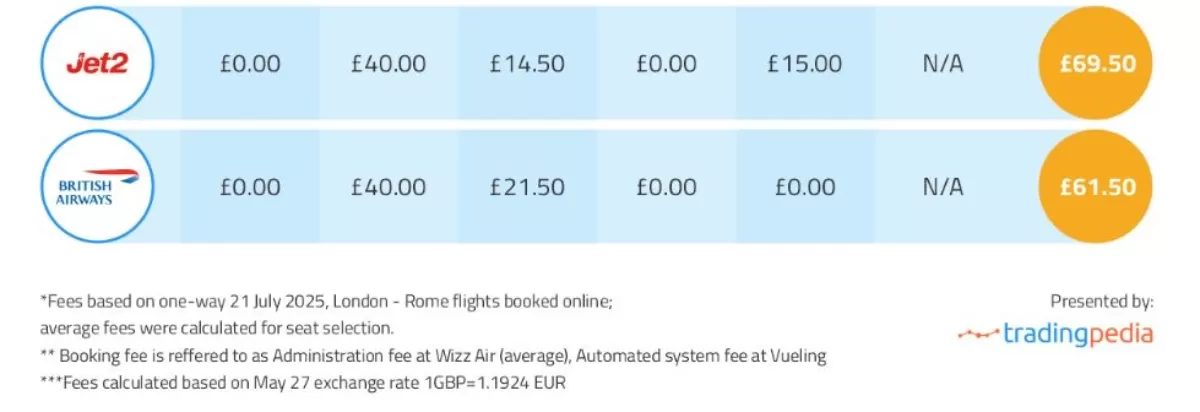Click the British Airways logo
The width and height of the screenshot is (1200, 412).
click(96, 186)
